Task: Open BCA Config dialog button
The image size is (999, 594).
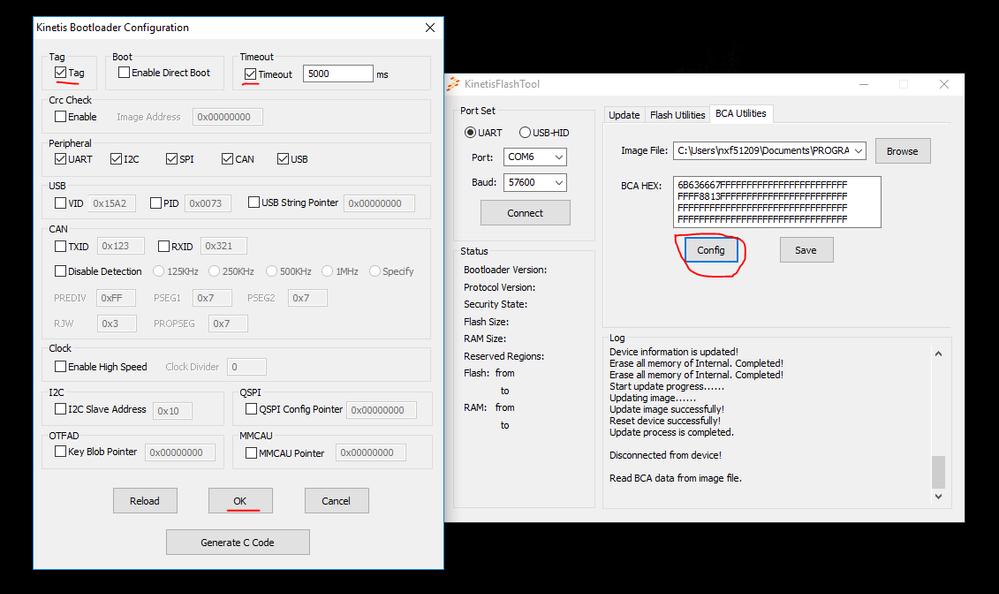Action: tap(710, 250)
